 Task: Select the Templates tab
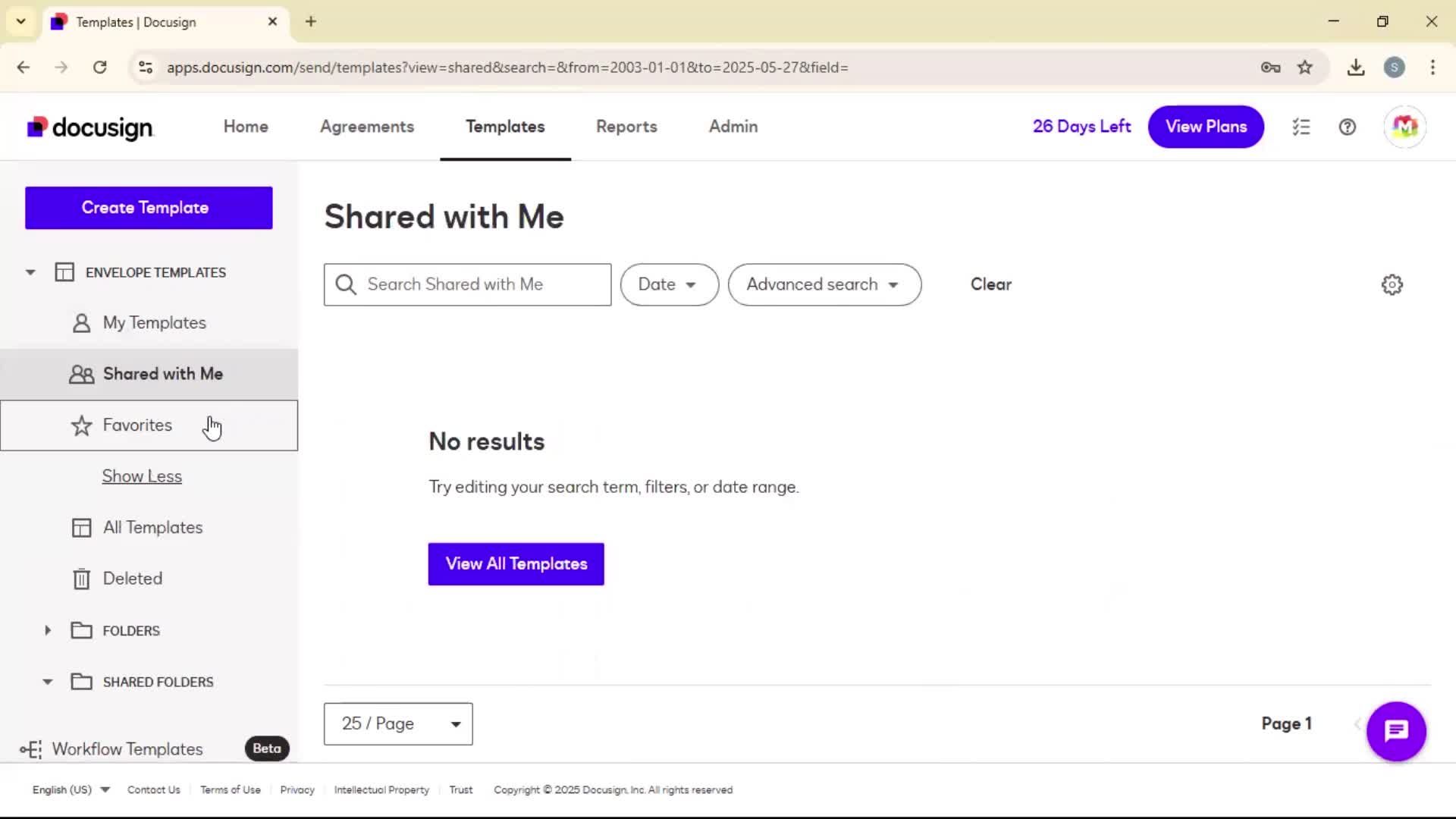[505, 127]
